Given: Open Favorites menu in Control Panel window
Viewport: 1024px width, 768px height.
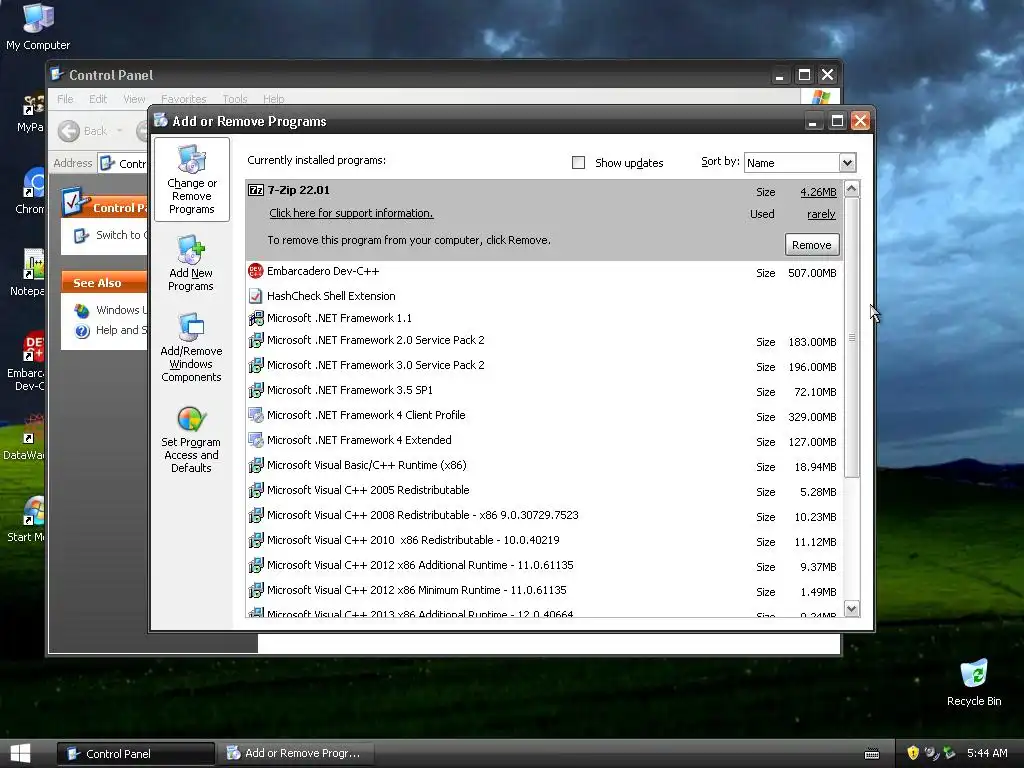Looking at the screenshot, I should click(x=184, y=99).
